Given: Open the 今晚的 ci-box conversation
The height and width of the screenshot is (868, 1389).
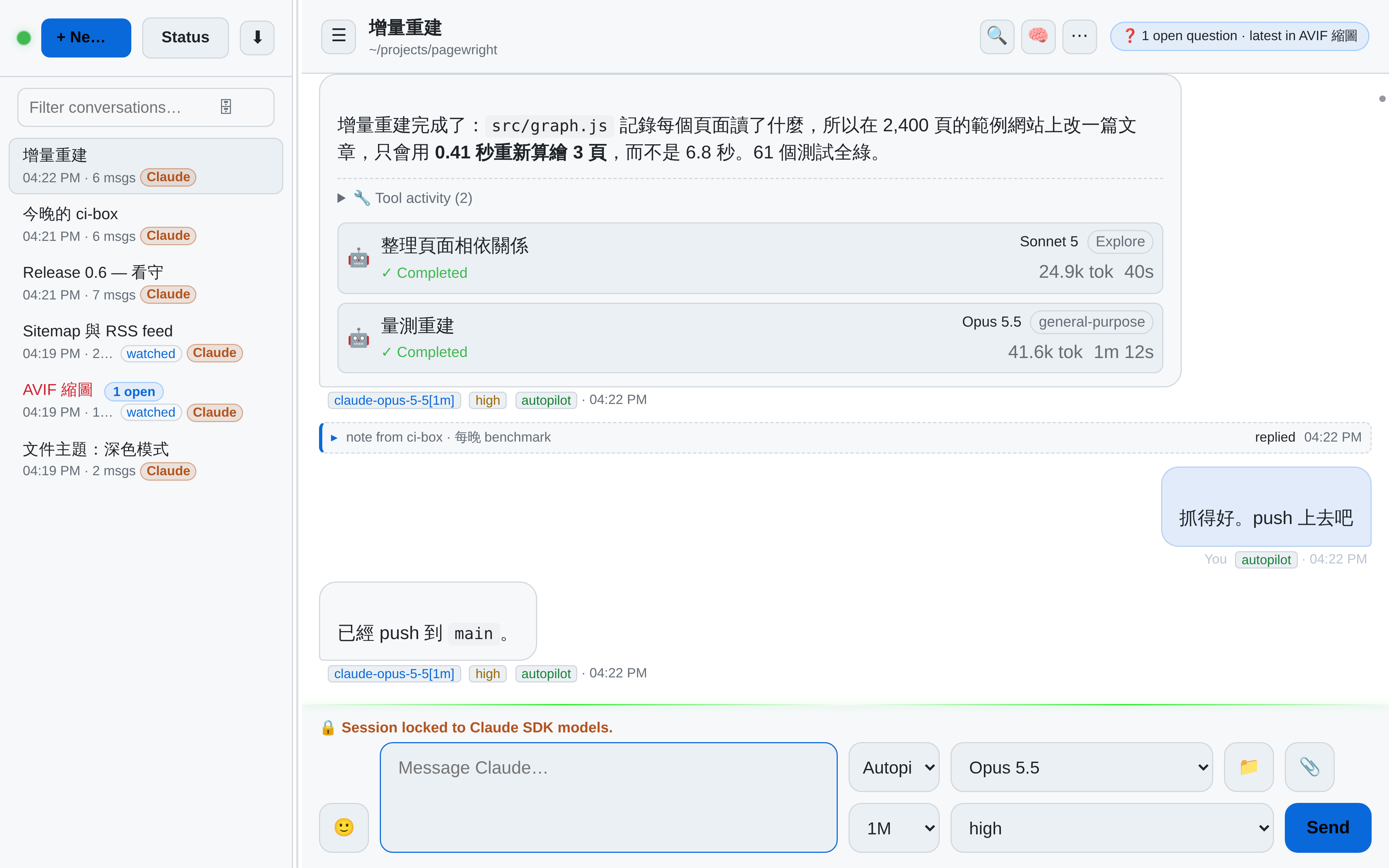Looking at the screenshot, I should 146,225.
